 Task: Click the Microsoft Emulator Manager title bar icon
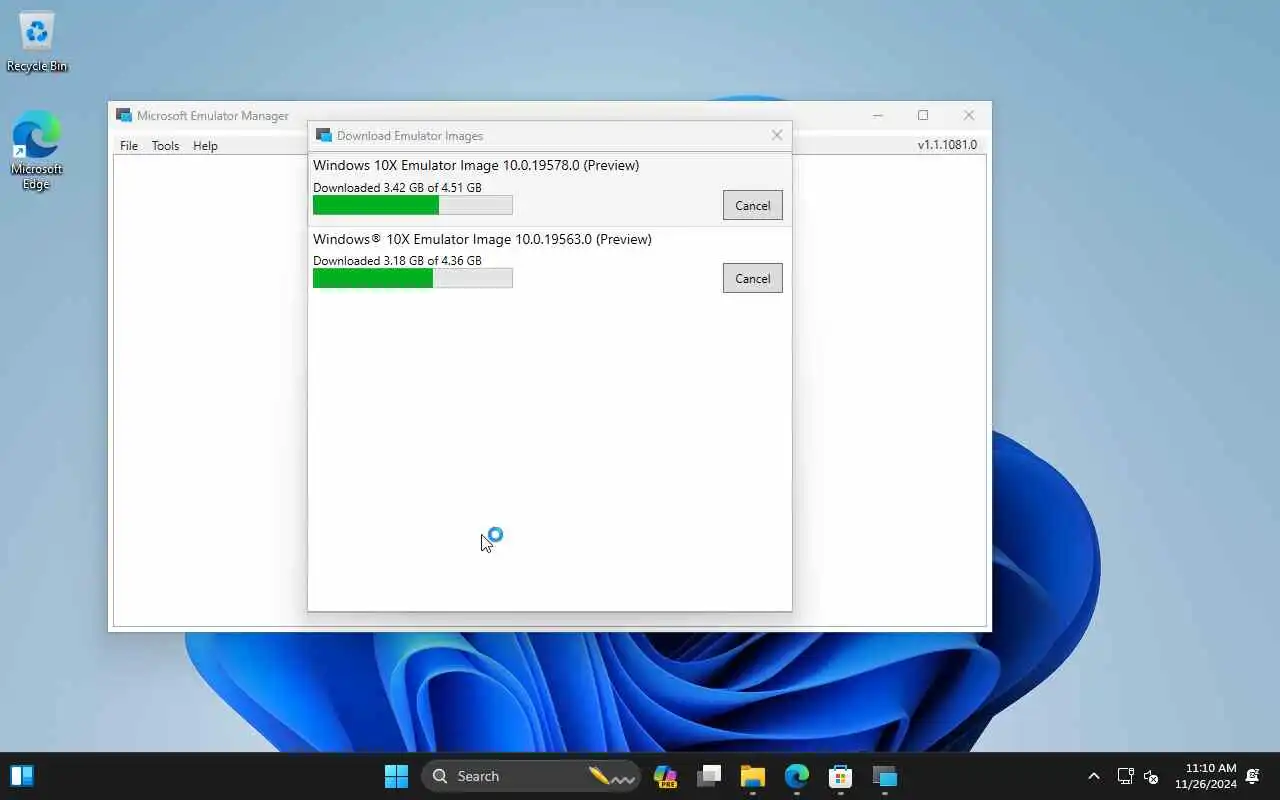(x=124, y=115)
